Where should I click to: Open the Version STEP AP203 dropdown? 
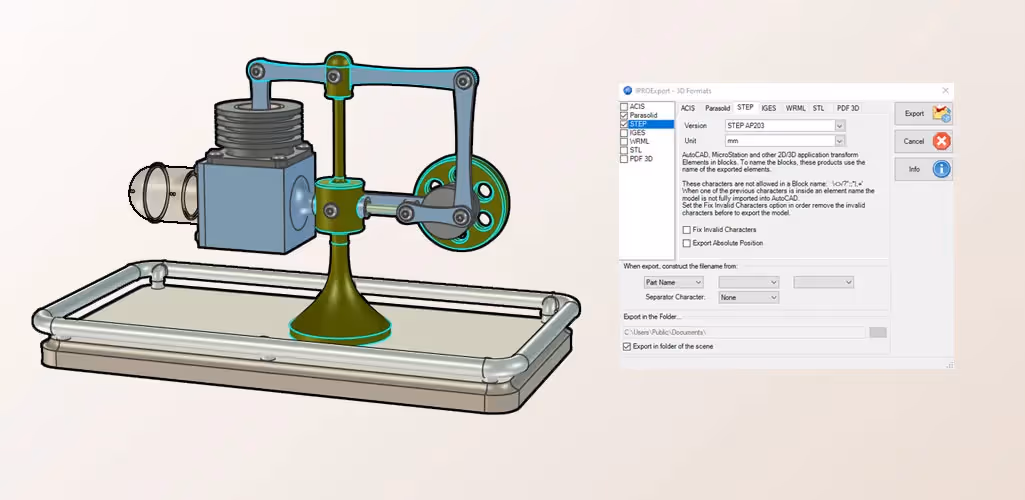pyautogui.click(x=784, y=125)
